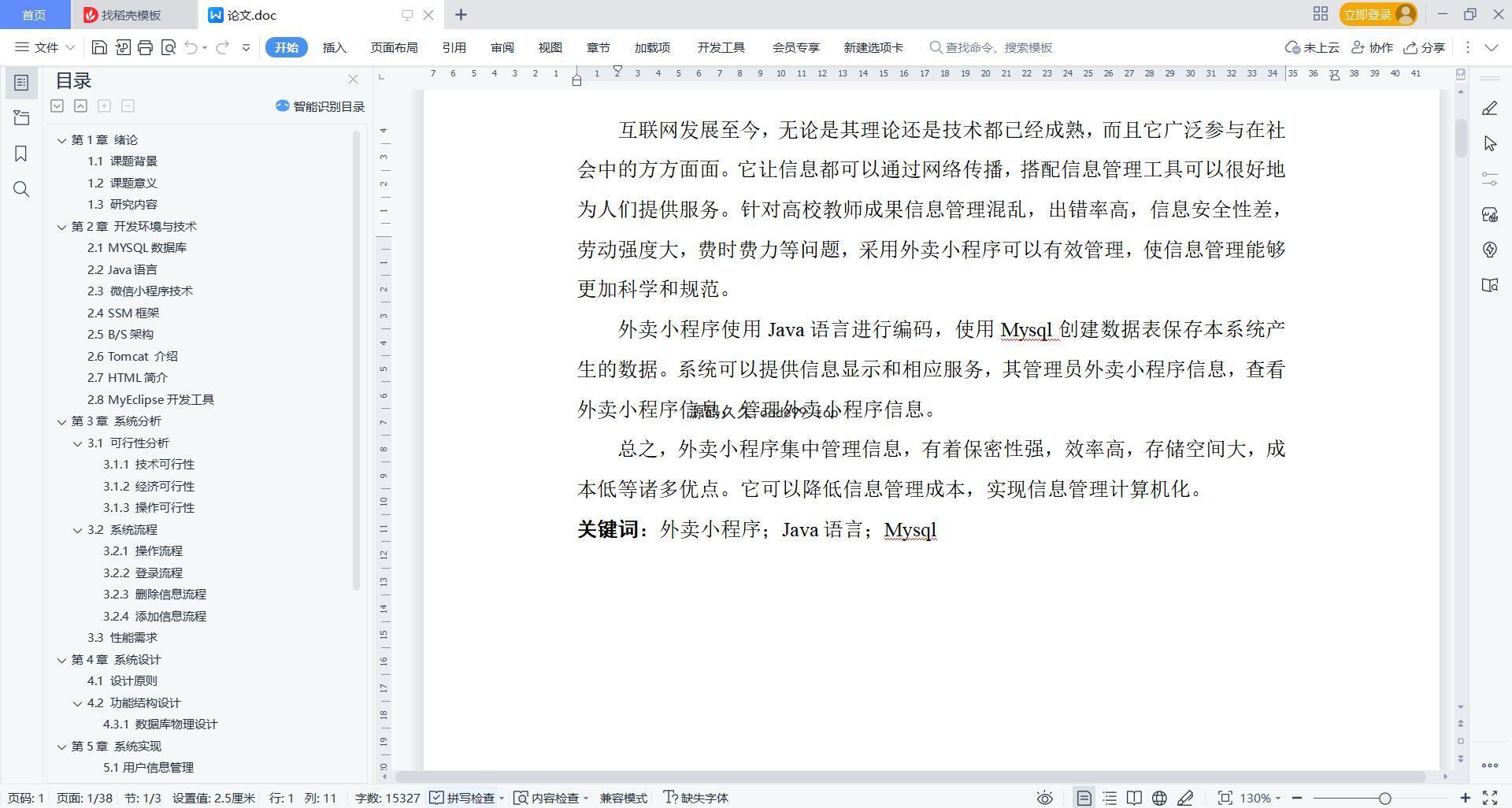Click the Undo arrow icon

point(191,47)
